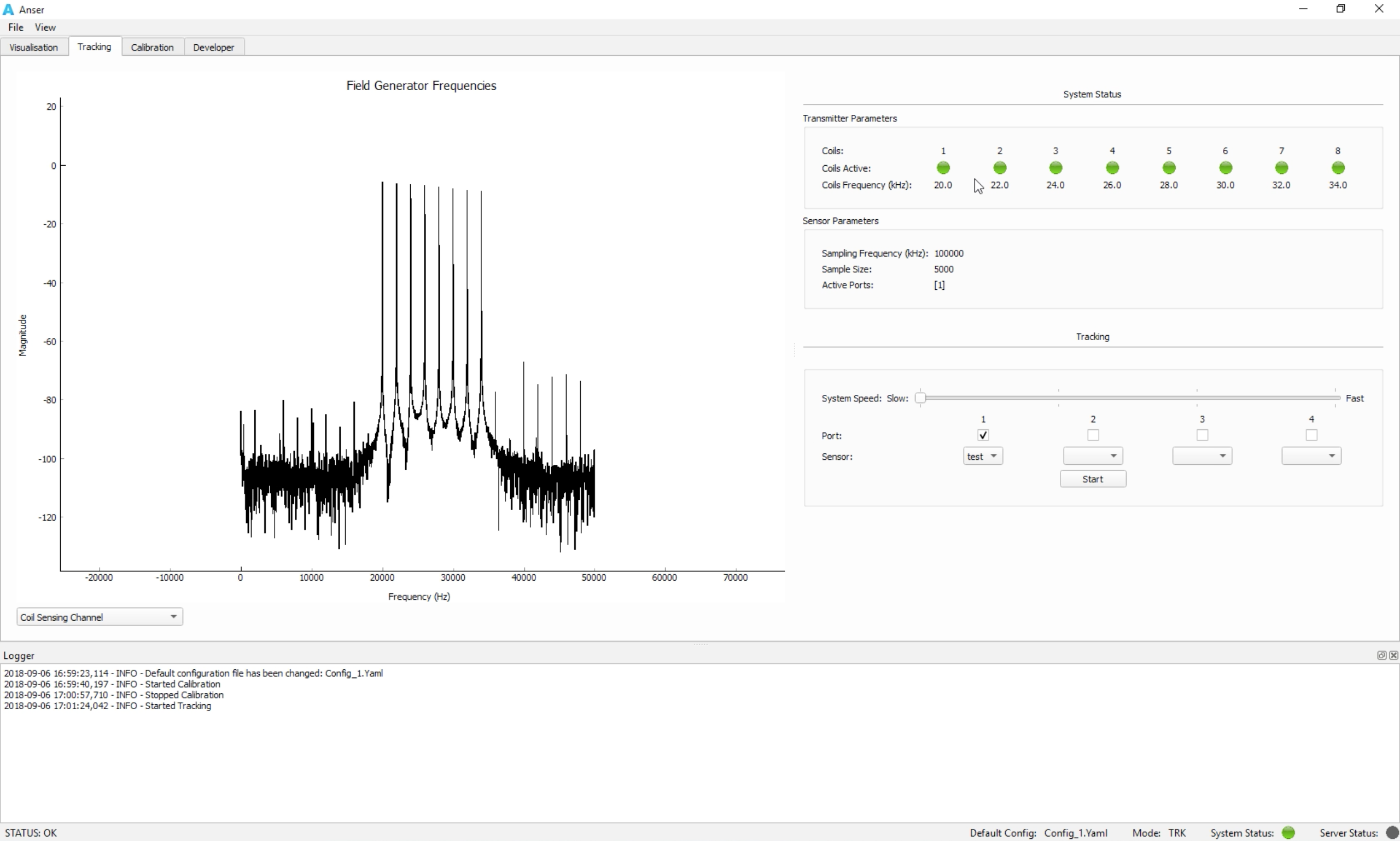Image resolution: width=1400 pixels, height=841 pixels.
Task: Click coil 8 green status light
Action: [x=1338, y=168]
